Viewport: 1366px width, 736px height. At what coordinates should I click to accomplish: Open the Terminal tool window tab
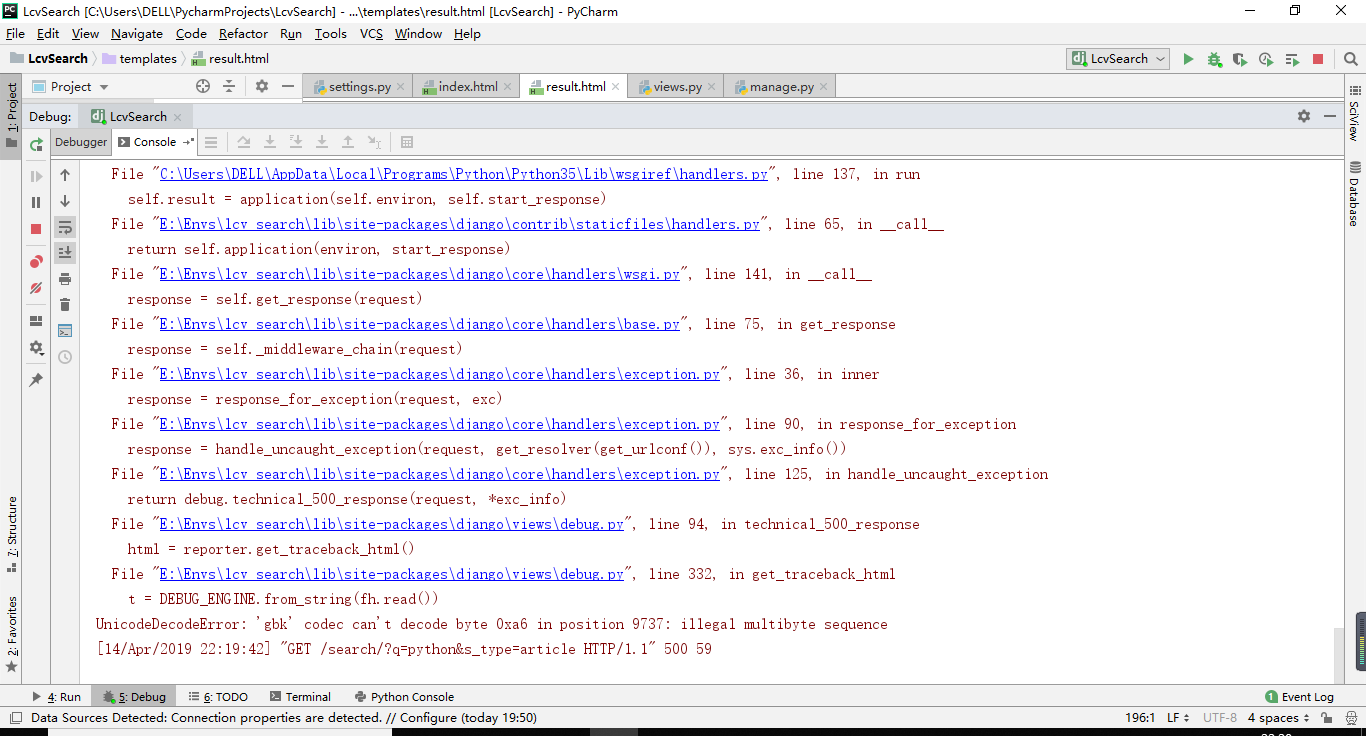(299, 697)
